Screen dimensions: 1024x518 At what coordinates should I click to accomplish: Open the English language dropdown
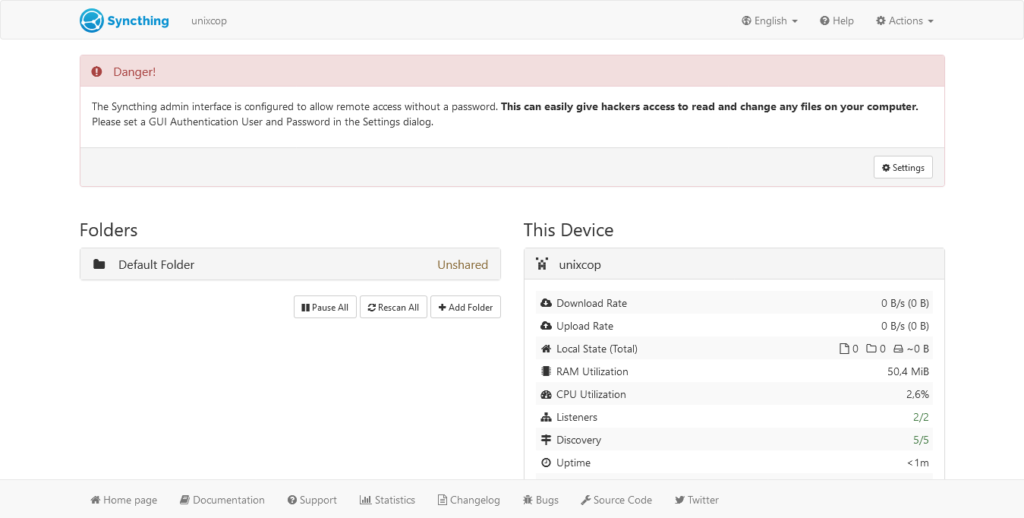tap(769, 21)
